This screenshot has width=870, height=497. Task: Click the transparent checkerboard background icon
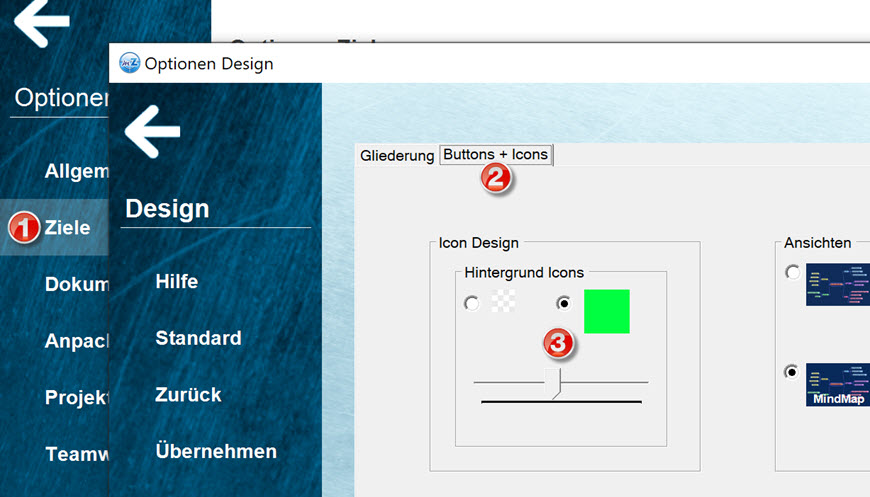(x=503, y=303)
